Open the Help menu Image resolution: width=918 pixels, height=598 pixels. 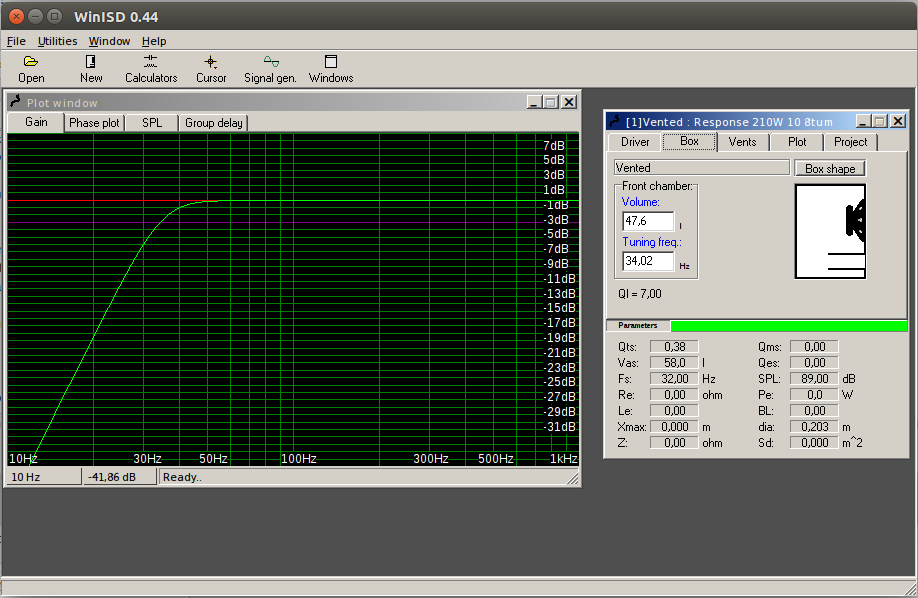(154, 41)
